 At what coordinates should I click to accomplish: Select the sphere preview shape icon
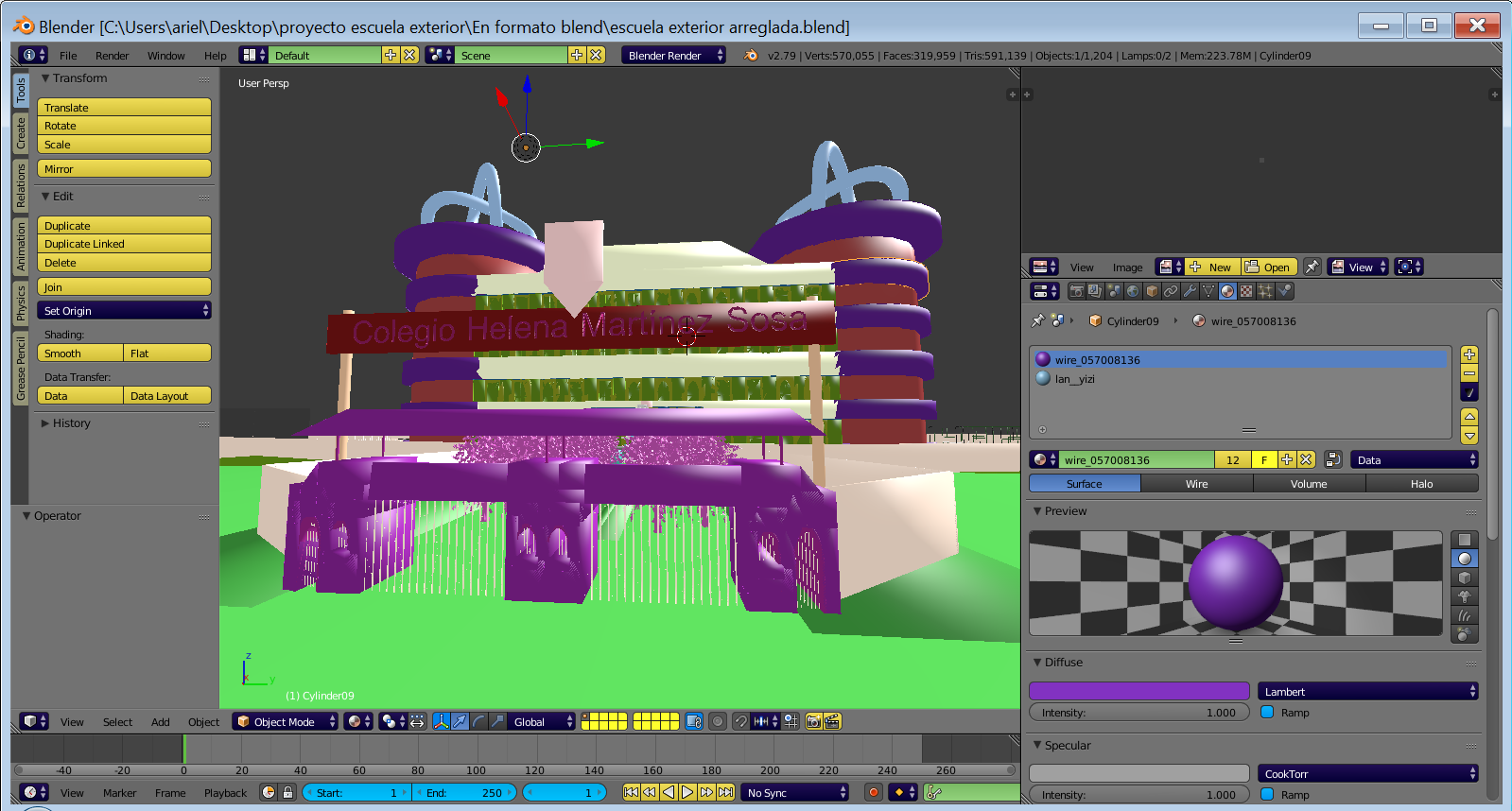pyautogui.click(x=1464, y=559)
